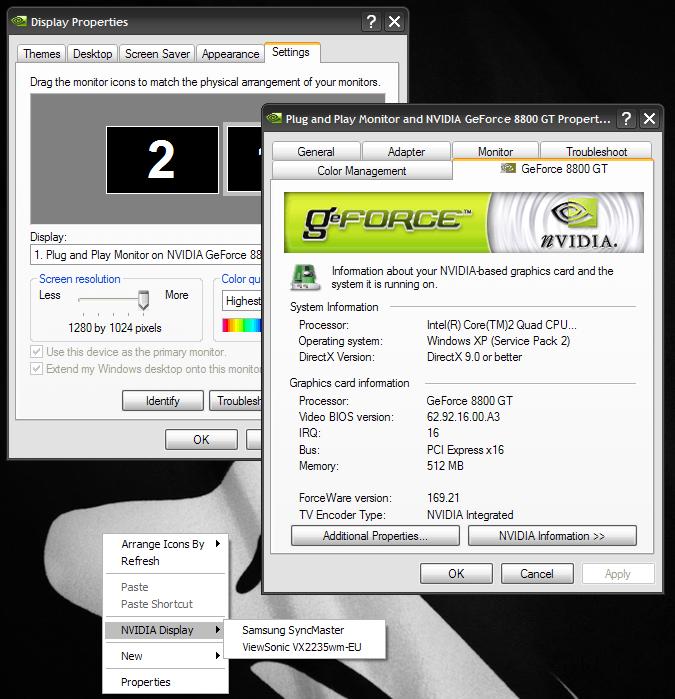The width and height of the screenshot is (675, 699).
Task: Click the PCI Express x16 bus value
Action: click(x=465, y=449)
